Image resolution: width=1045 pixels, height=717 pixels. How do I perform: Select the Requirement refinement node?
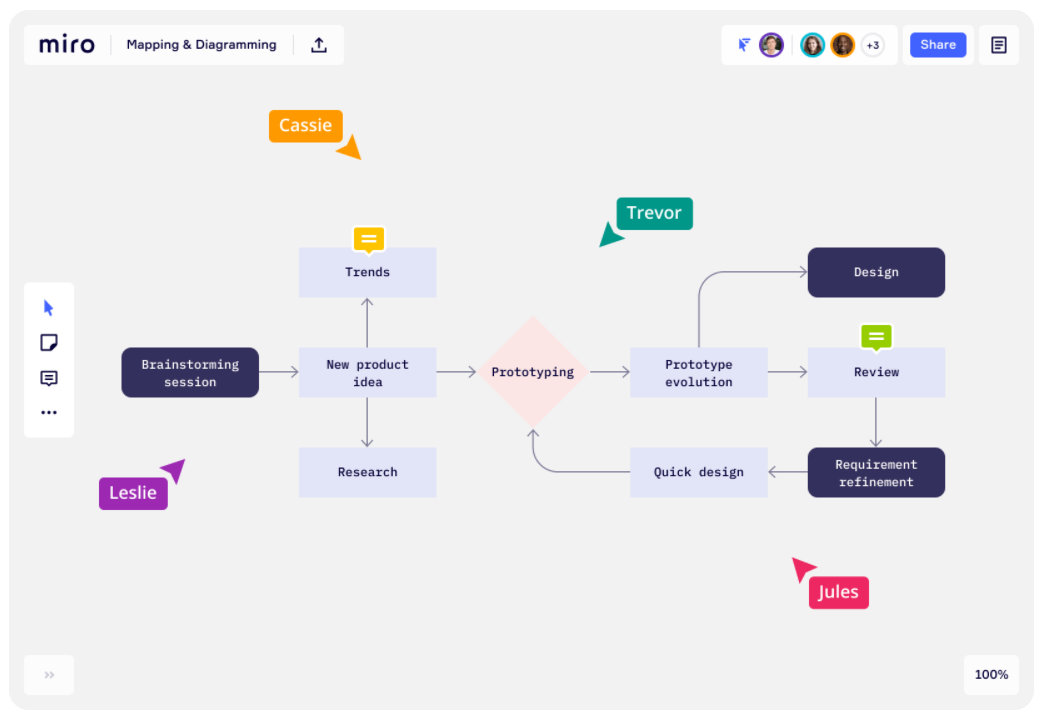pyautogui.click(x=876, y=472)
